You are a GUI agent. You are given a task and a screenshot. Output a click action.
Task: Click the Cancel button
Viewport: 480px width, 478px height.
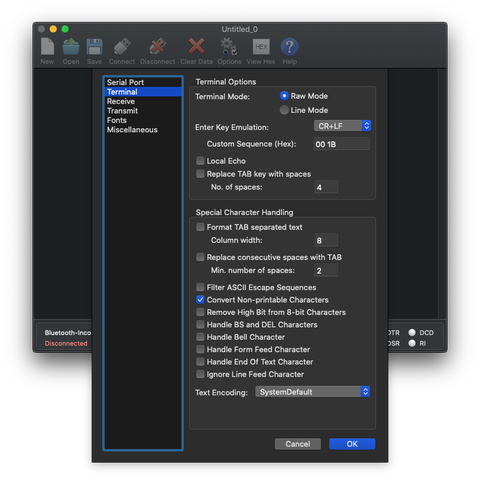(298, 444)
